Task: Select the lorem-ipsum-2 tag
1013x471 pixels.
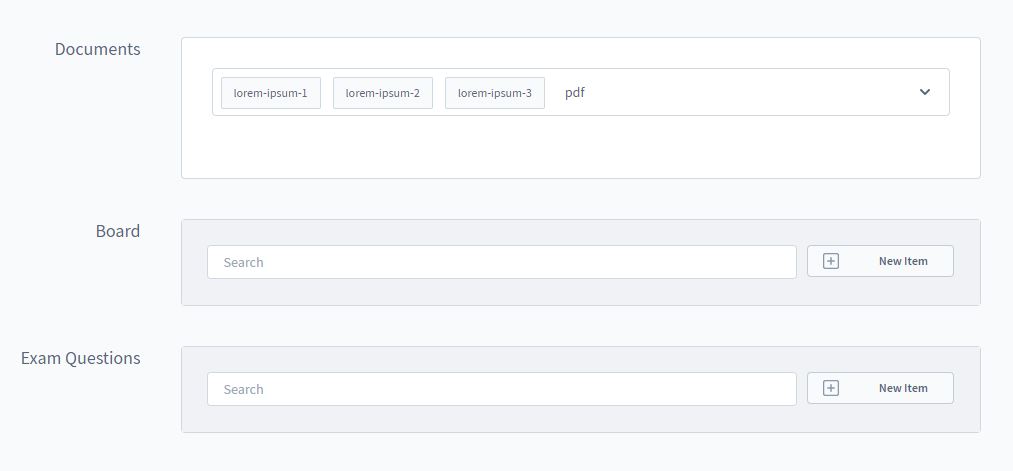Action: pyautogui.click(x=382, y=93)
